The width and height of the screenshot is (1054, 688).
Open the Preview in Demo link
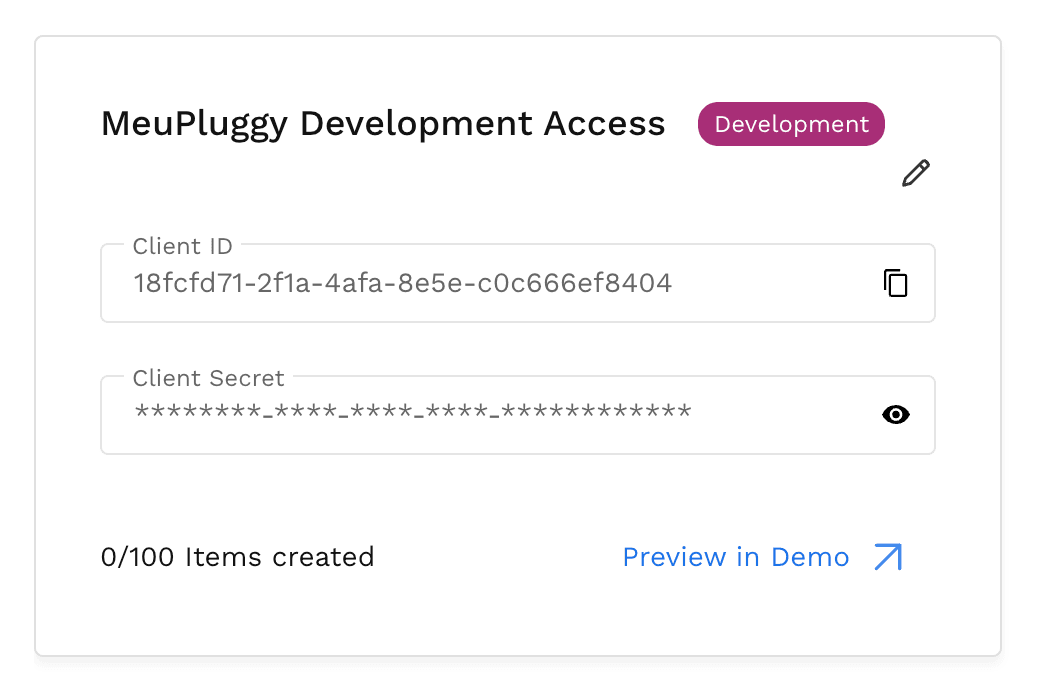(735, 557)
